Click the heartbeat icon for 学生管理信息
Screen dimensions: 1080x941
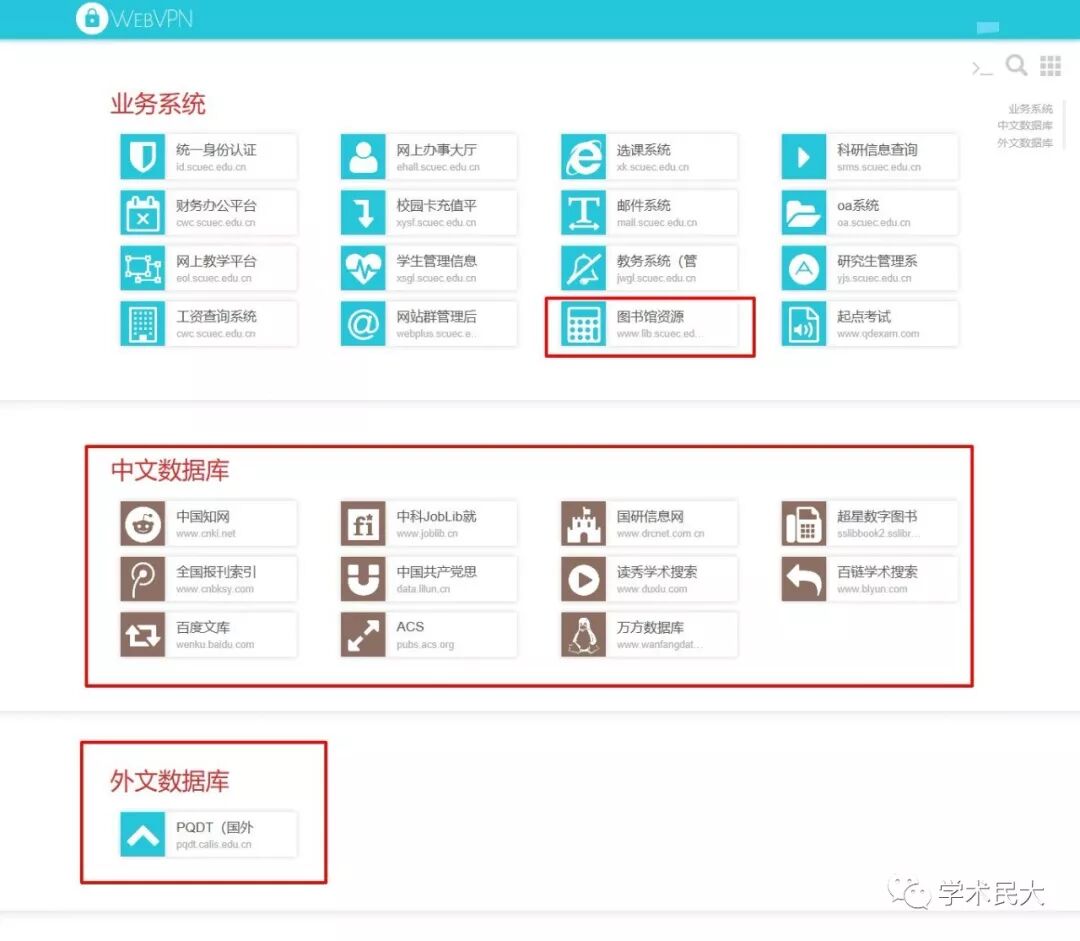tap(363, 268)
